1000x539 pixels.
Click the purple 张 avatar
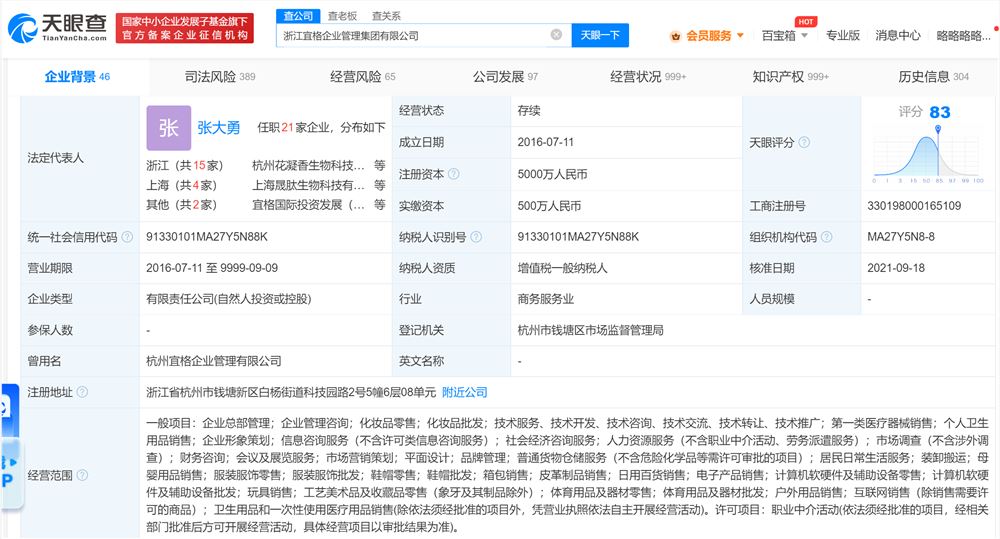(168, 128)
